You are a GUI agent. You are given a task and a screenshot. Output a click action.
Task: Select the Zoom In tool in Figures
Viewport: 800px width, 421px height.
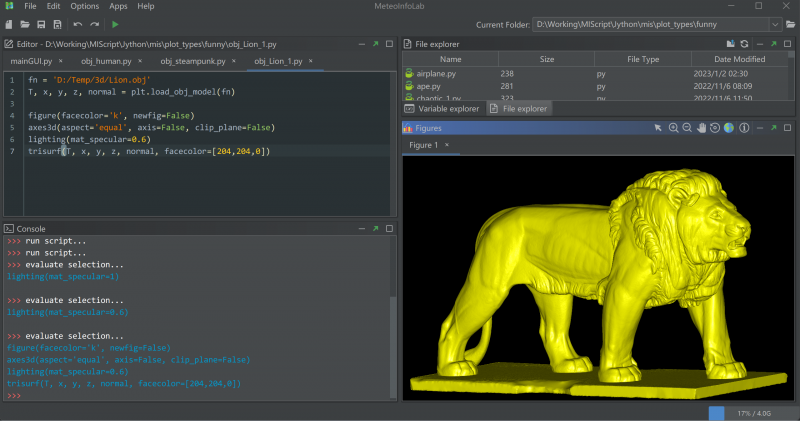(673, 128)
